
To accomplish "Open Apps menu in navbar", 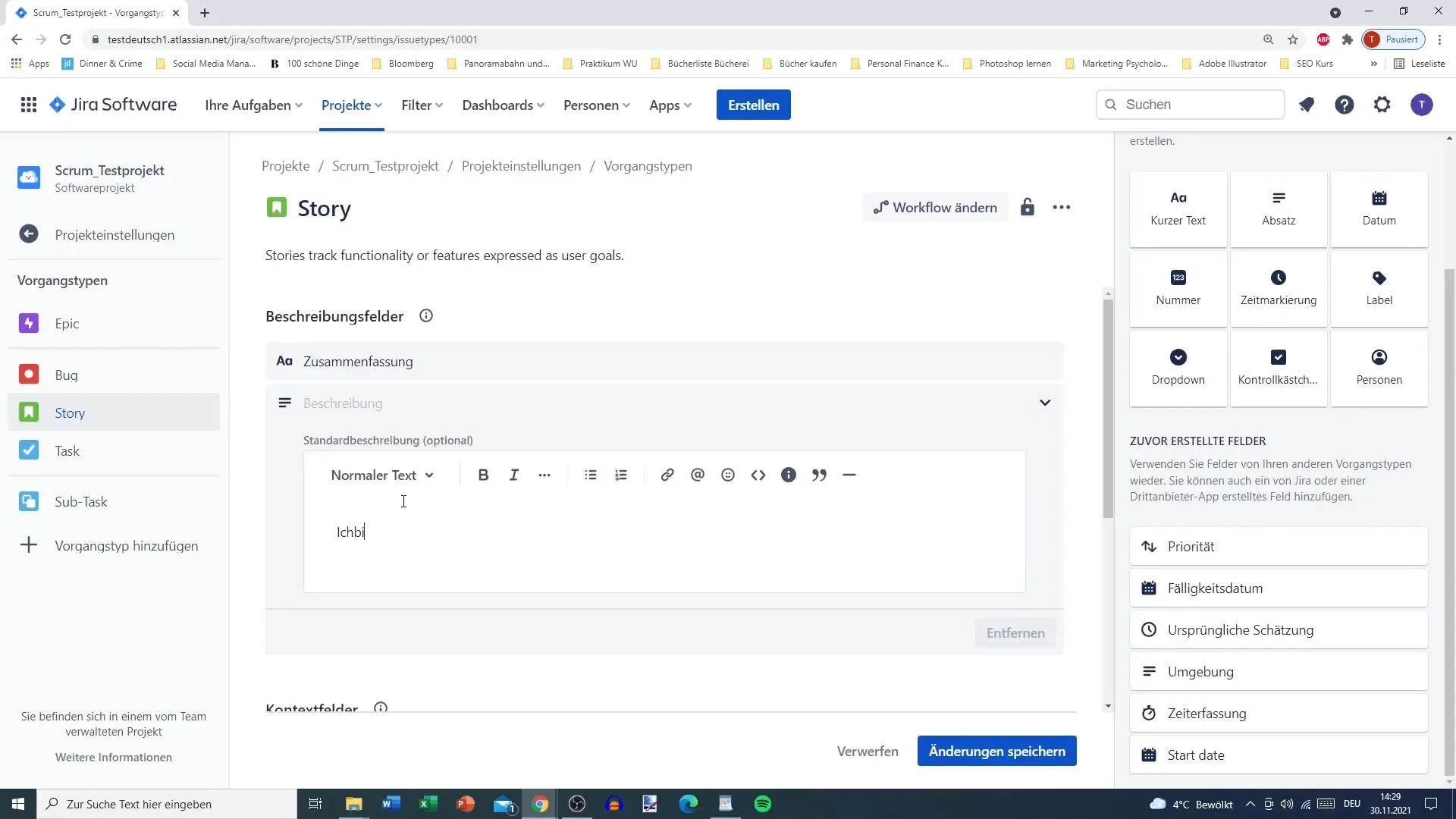I will click(x=670, y=105).
